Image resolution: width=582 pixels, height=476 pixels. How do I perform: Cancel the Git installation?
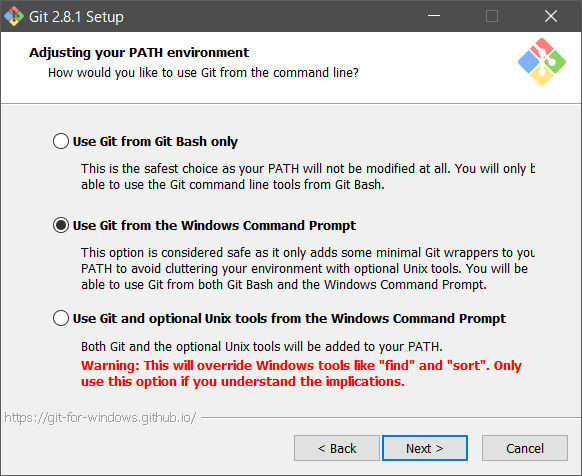(x=525, y=448)
